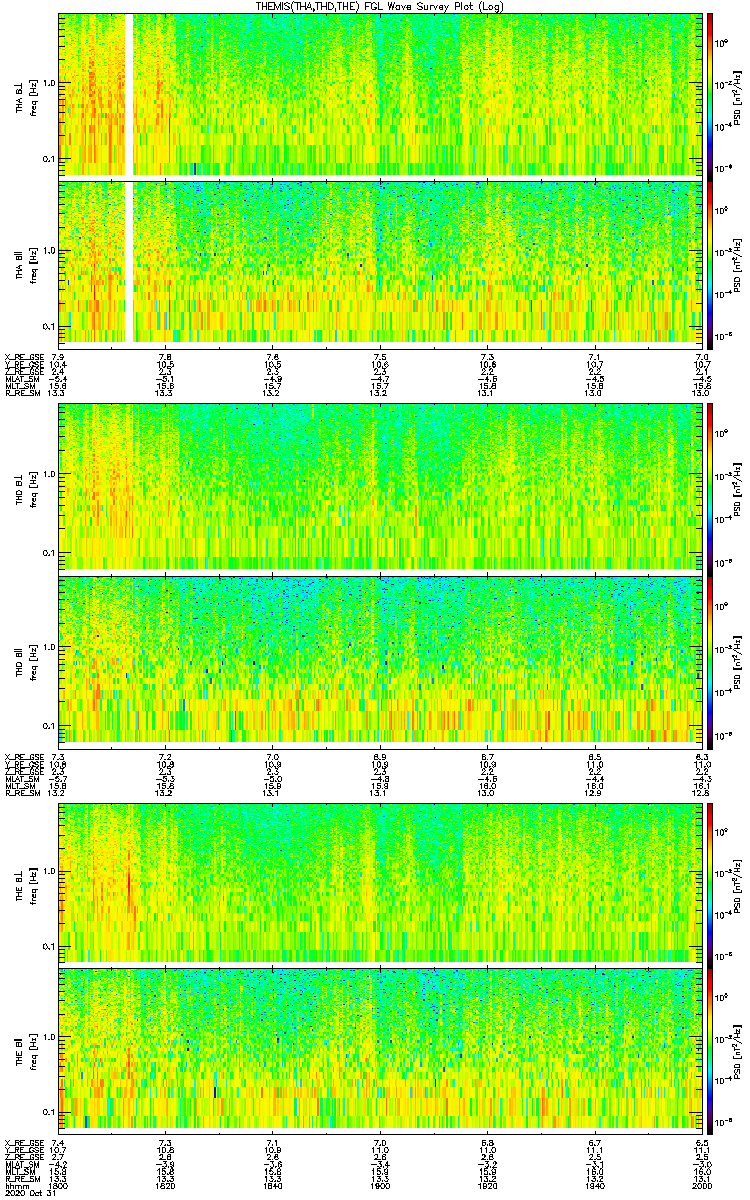750x1200 pixels.
Task: Click the '1940' time tick label
Action: pyautogui.click(x=594, y=1185)
